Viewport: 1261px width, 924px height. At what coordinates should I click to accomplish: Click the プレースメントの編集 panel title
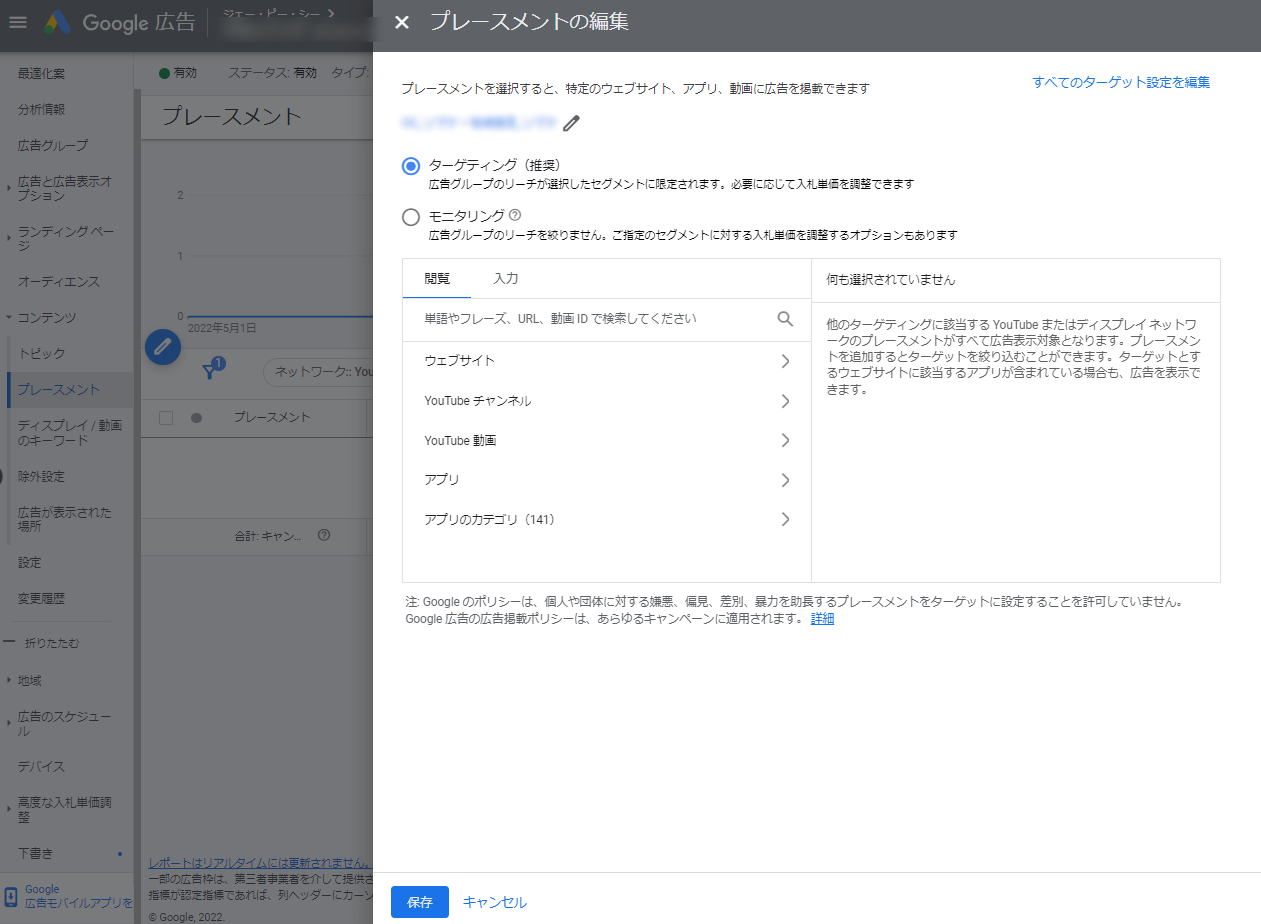pyautogui.click(x=529, y=22)
